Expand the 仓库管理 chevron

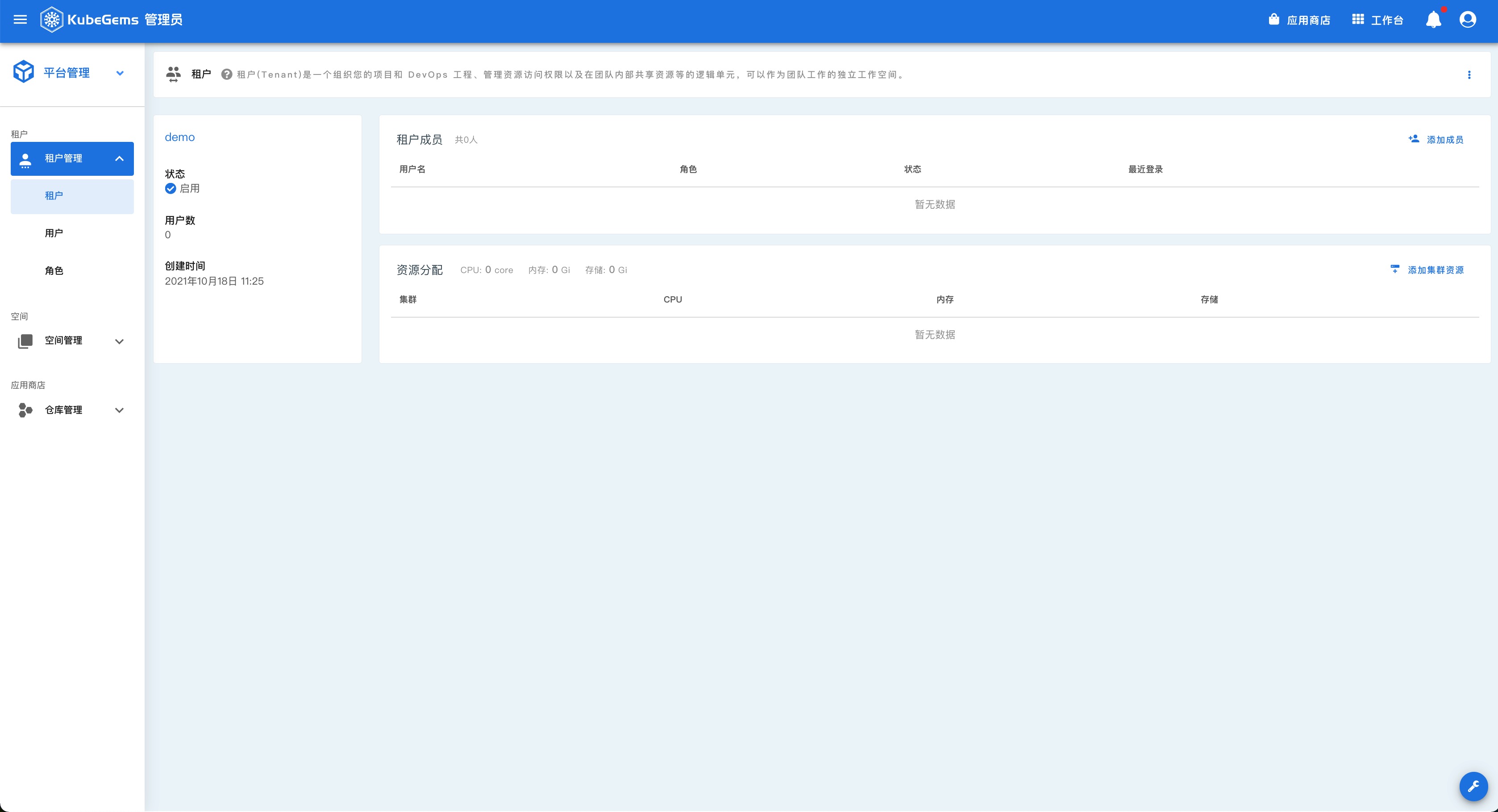tap(119, 410)
